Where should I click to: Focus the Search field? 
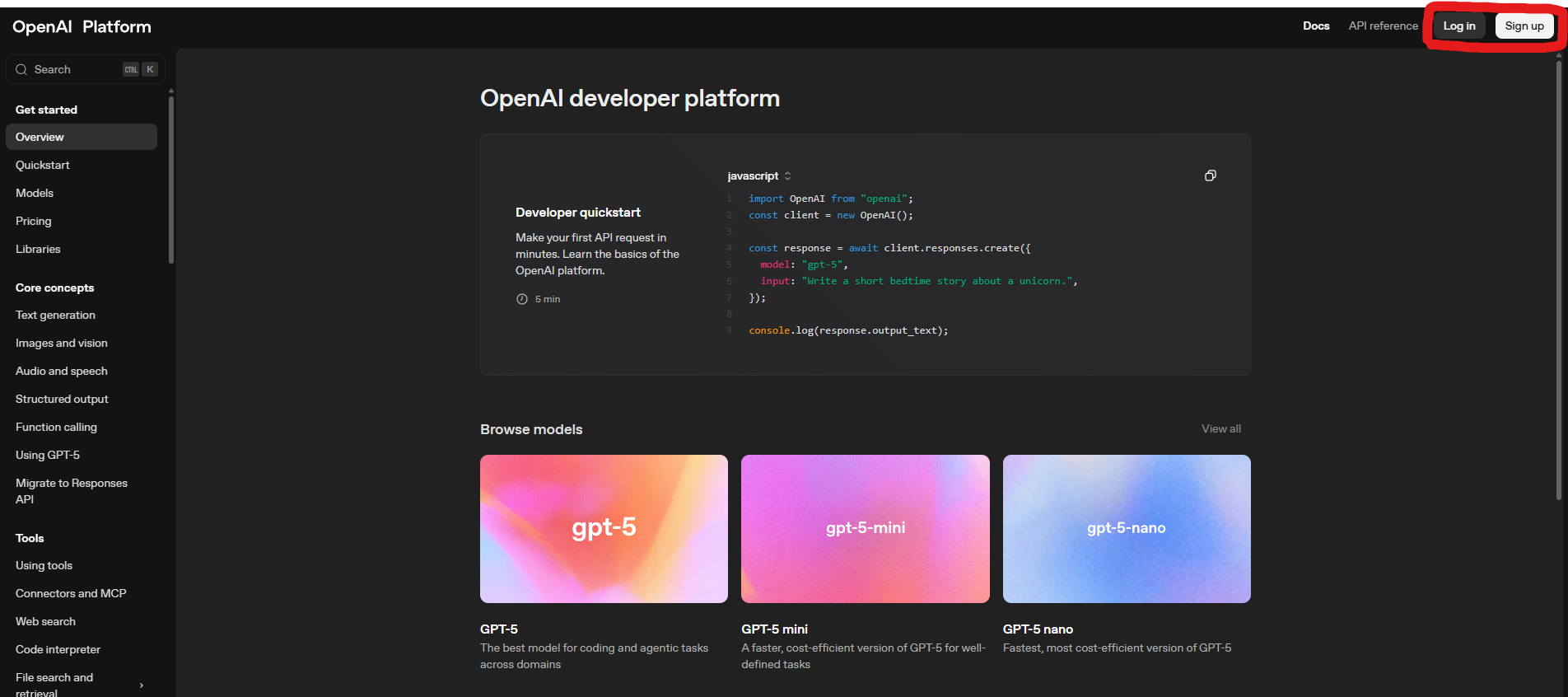(x=86, y=70)
